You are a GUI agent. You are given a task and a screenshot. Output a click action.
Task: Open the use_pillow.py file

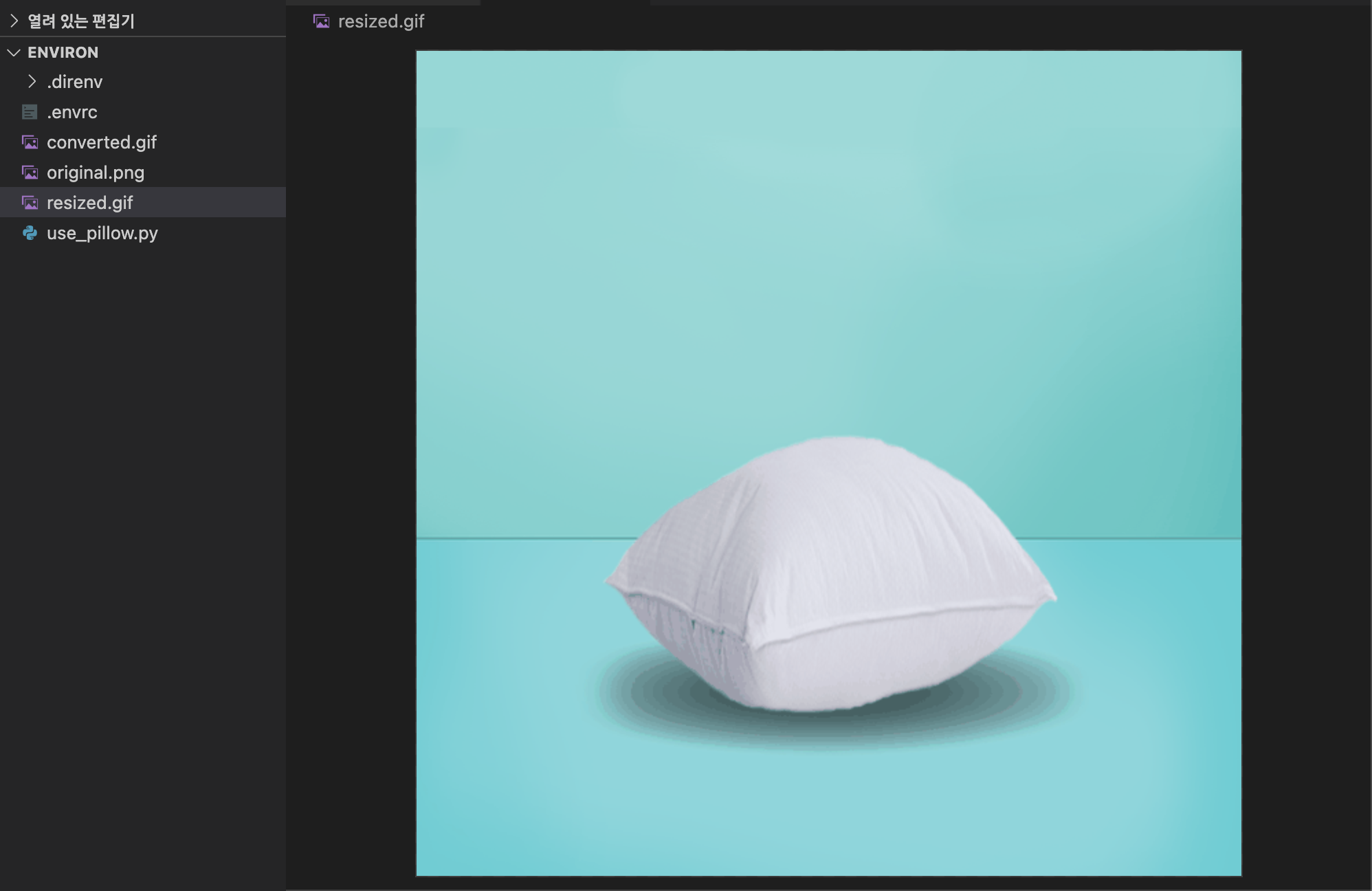101,233
